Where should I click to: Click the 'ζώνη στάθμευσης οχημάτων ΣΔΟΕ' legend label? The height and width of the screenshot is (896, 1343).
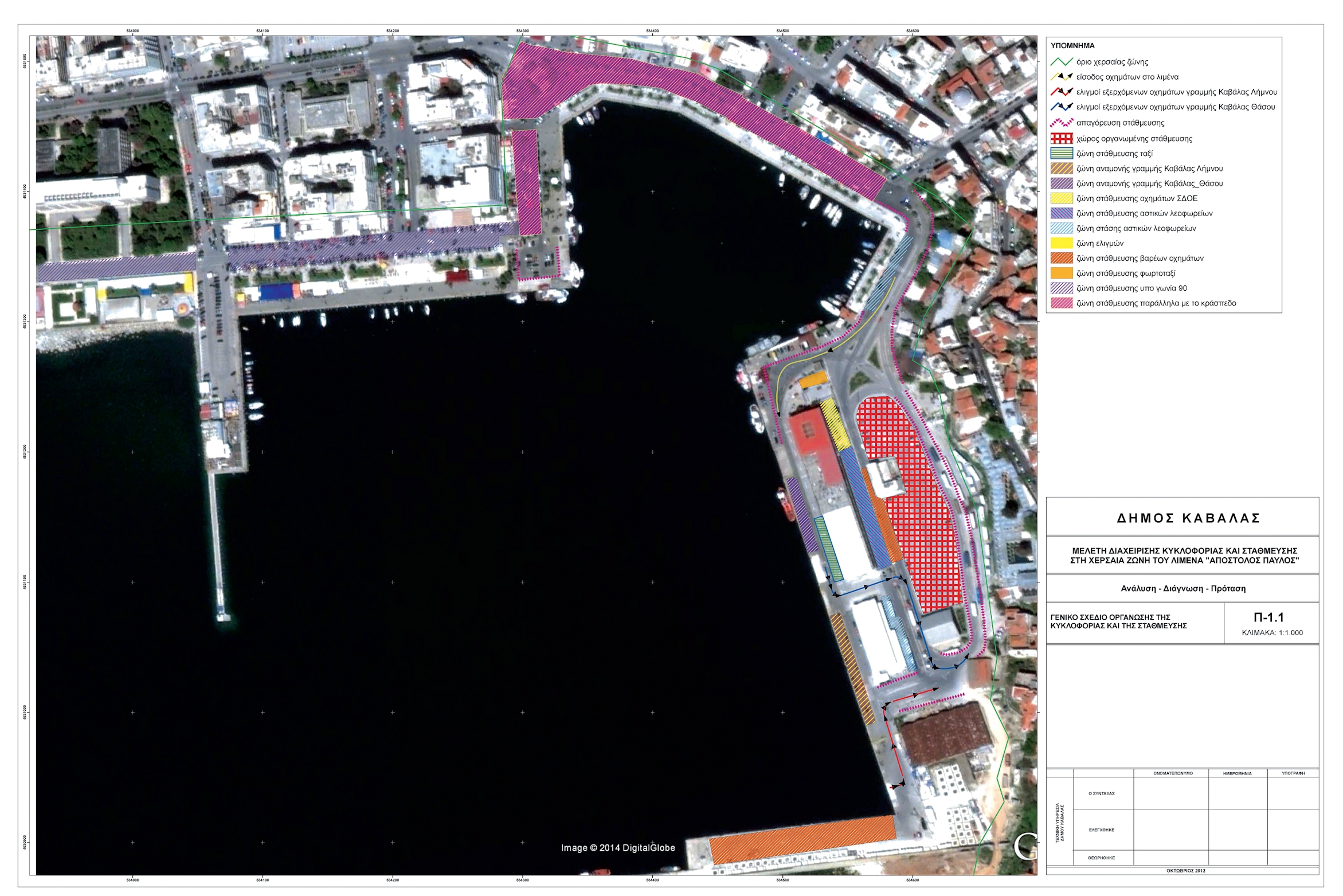1136,198
